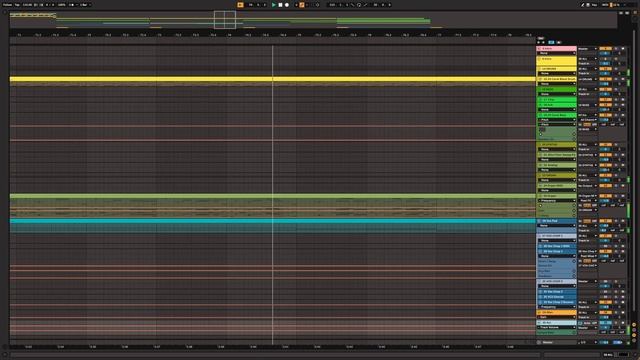Toggle the blue Automation Mode button

click(x=551, y=42)
